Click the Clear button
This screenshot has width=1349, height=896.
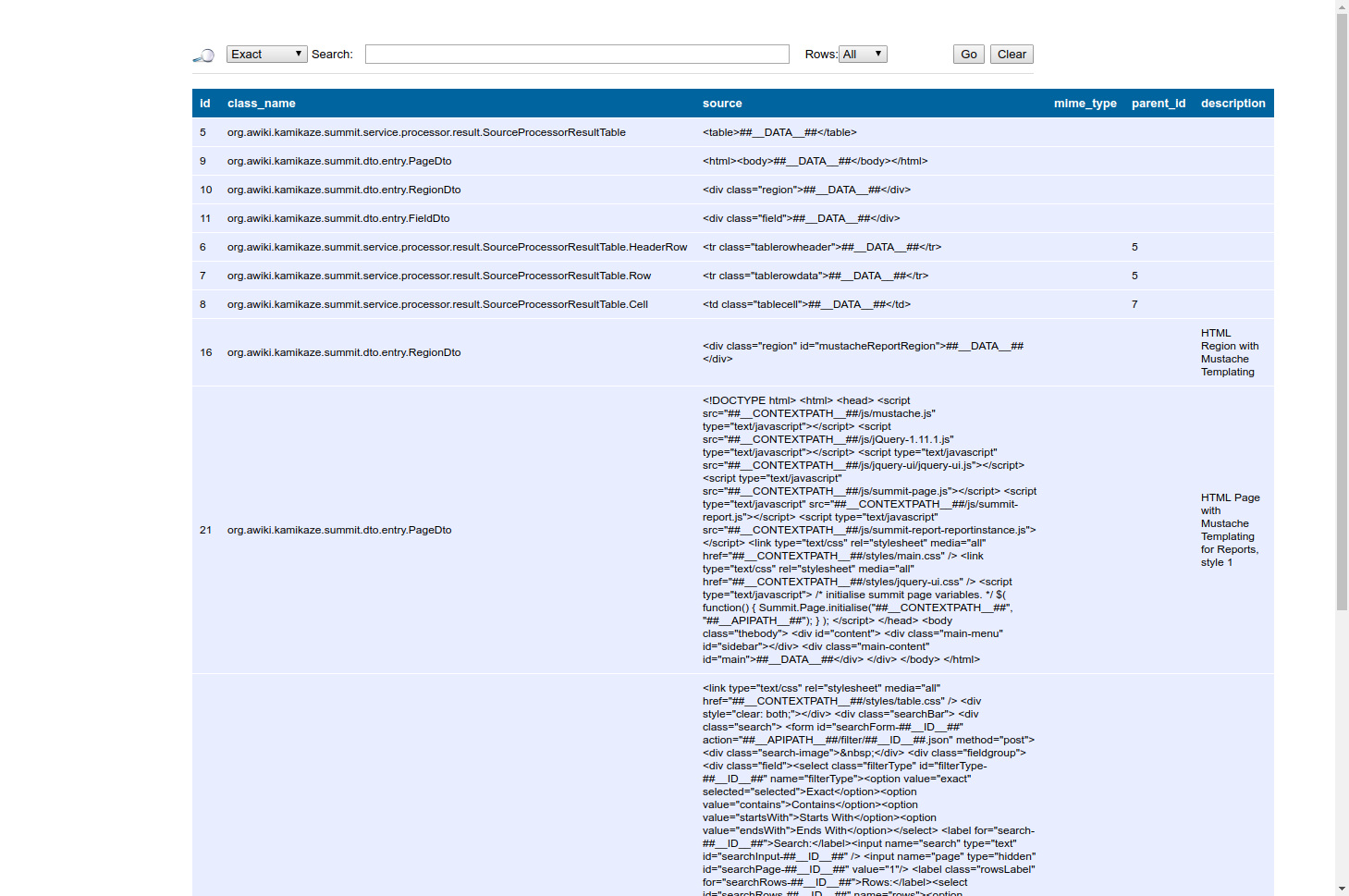click(x=1012, y=55)
